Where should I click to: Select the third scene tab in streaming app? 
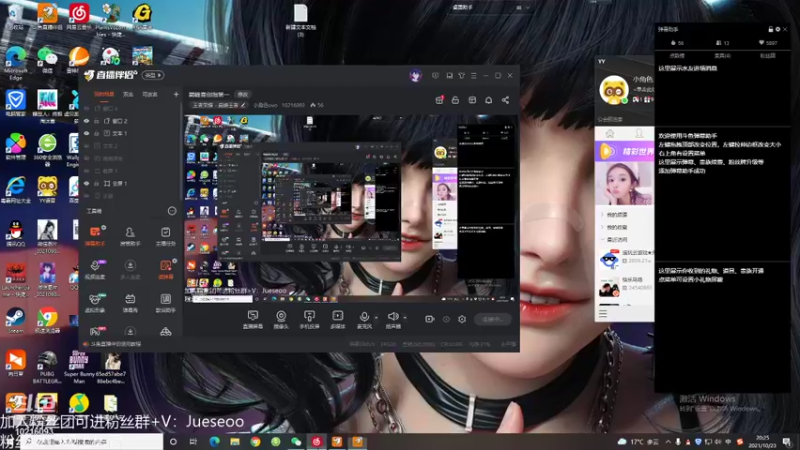pyautogui.click(x=150, y=94)
